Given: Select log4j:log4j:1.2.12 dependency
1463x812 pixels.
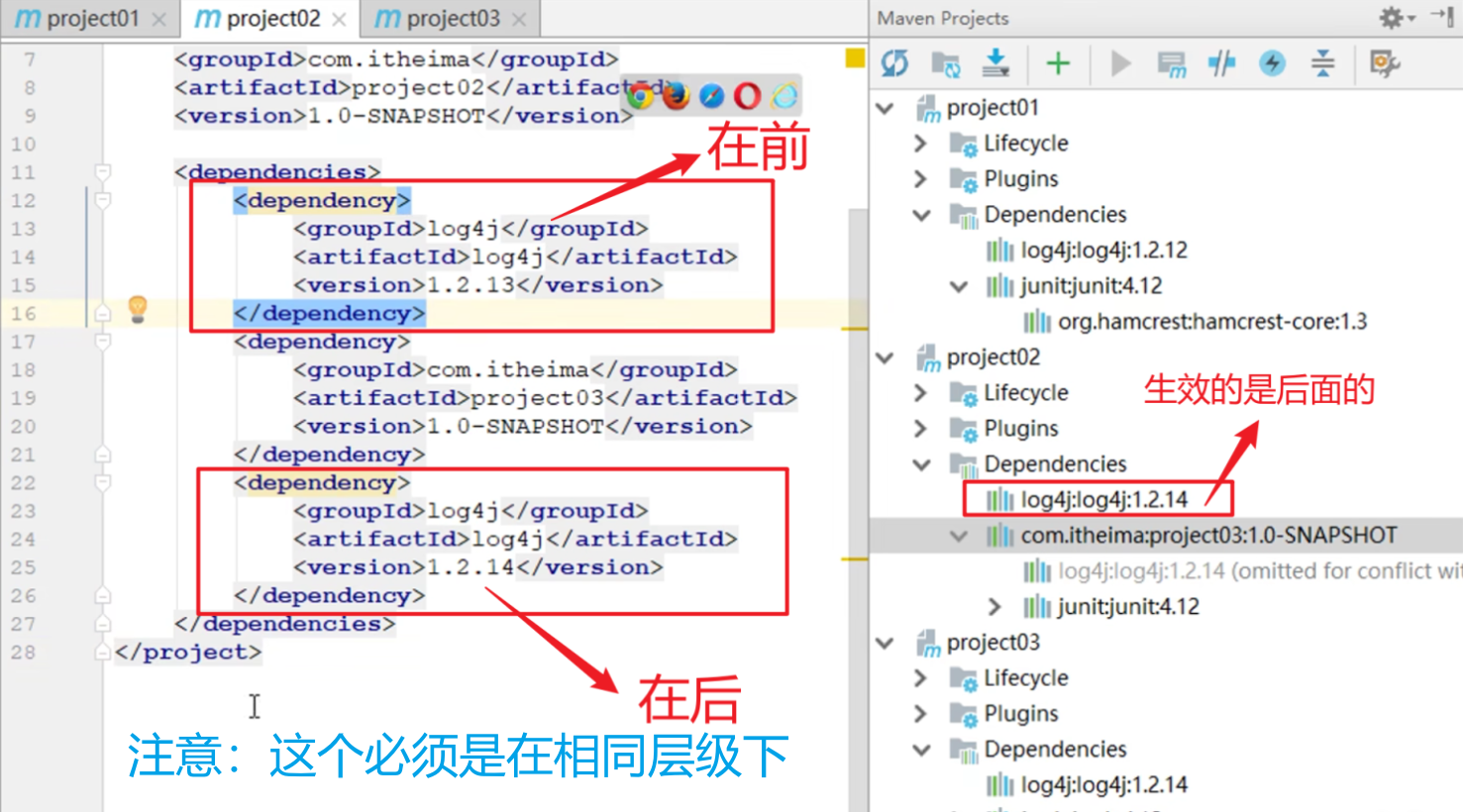Looking at the screenshot, I should [1103, 251].
